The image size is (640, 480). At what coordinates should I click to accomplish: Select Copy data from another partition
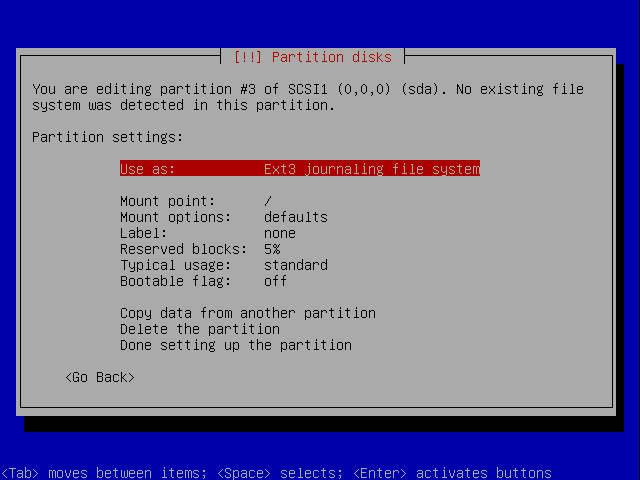[248, 313]
